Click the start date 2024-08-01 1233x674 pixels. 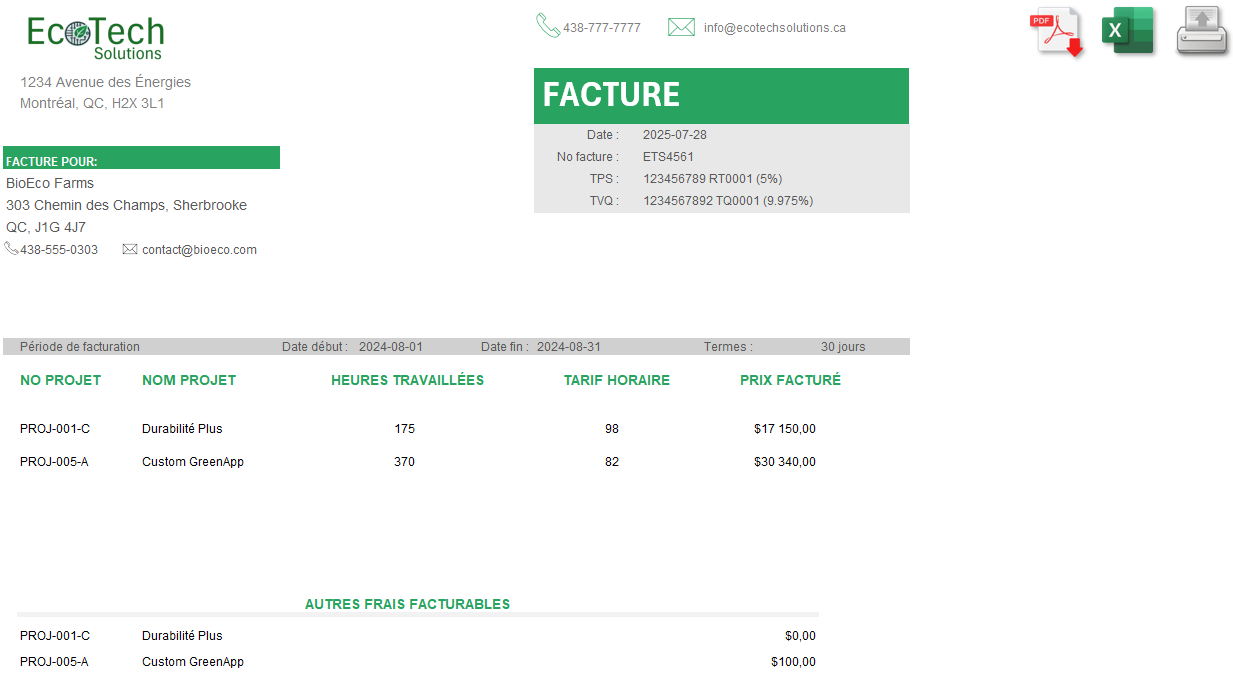[x=390, y=347]
